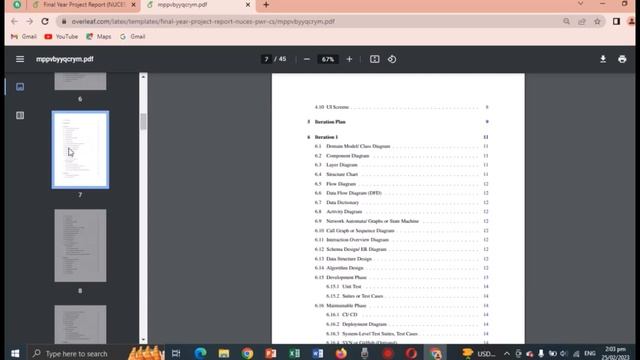This screenshot has height=360, width=640.
Task: Click the thumbnail panel scrollbar thumb
Action: 143,121
